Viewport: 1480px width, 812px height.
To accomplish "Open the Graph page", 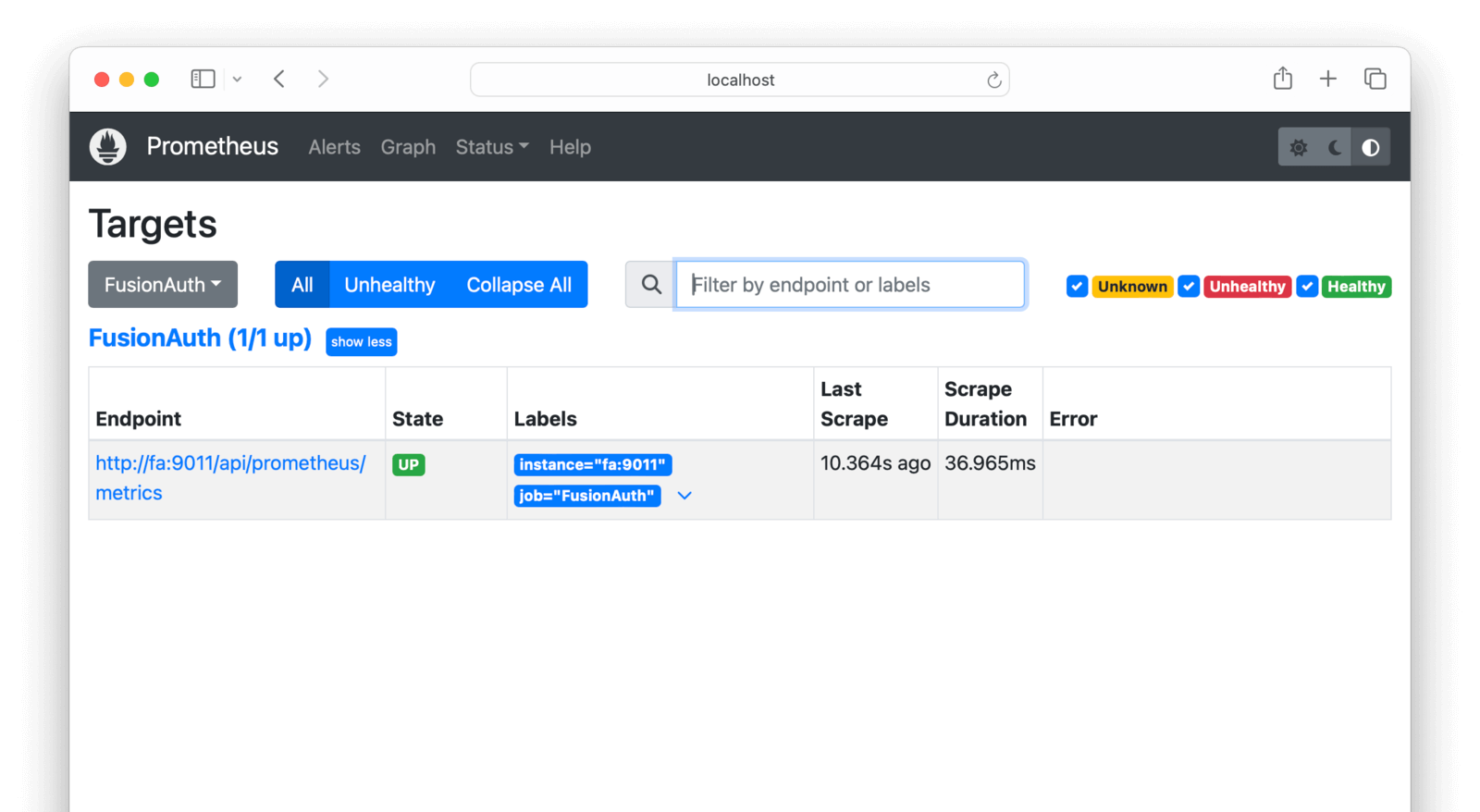I will pyautogui.click(x=408, y=147).
